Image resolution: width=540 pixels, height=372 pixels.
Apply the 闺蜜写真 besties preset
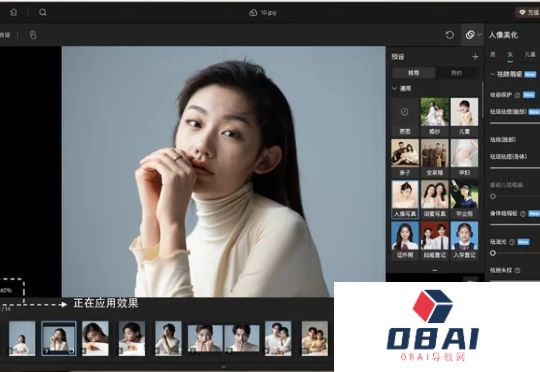click(435, 199)
